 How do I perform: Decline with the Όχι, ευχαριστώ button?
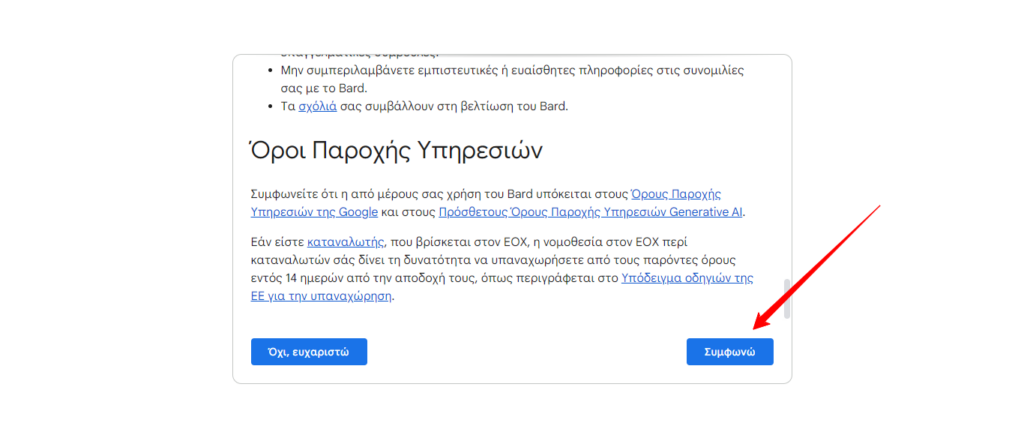point(309,352)
